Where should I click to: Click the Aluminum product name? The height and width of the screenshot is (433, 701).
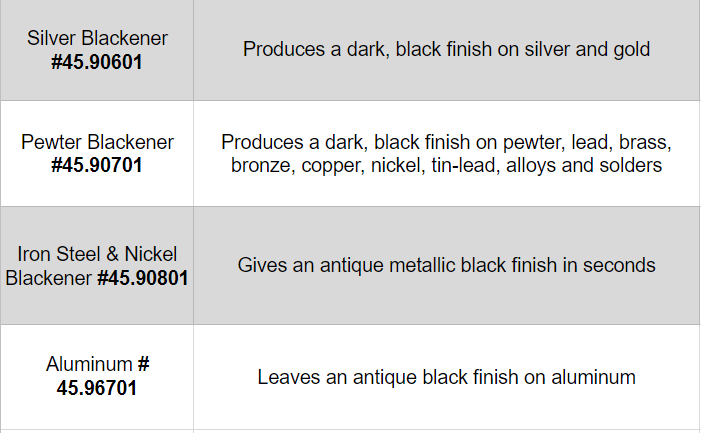point(89,364)
